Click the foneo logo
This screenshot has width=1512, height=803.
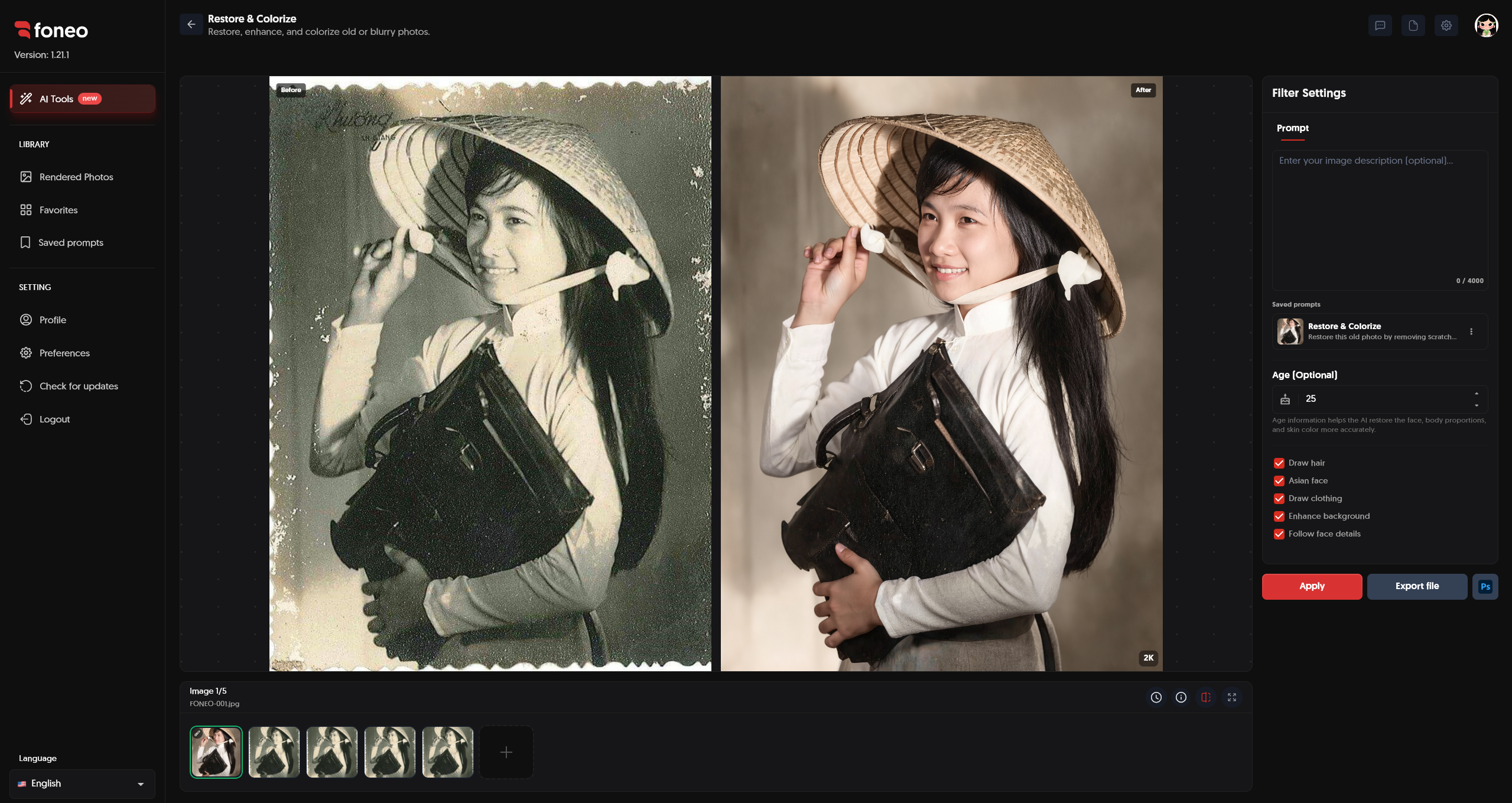point(51,30)
